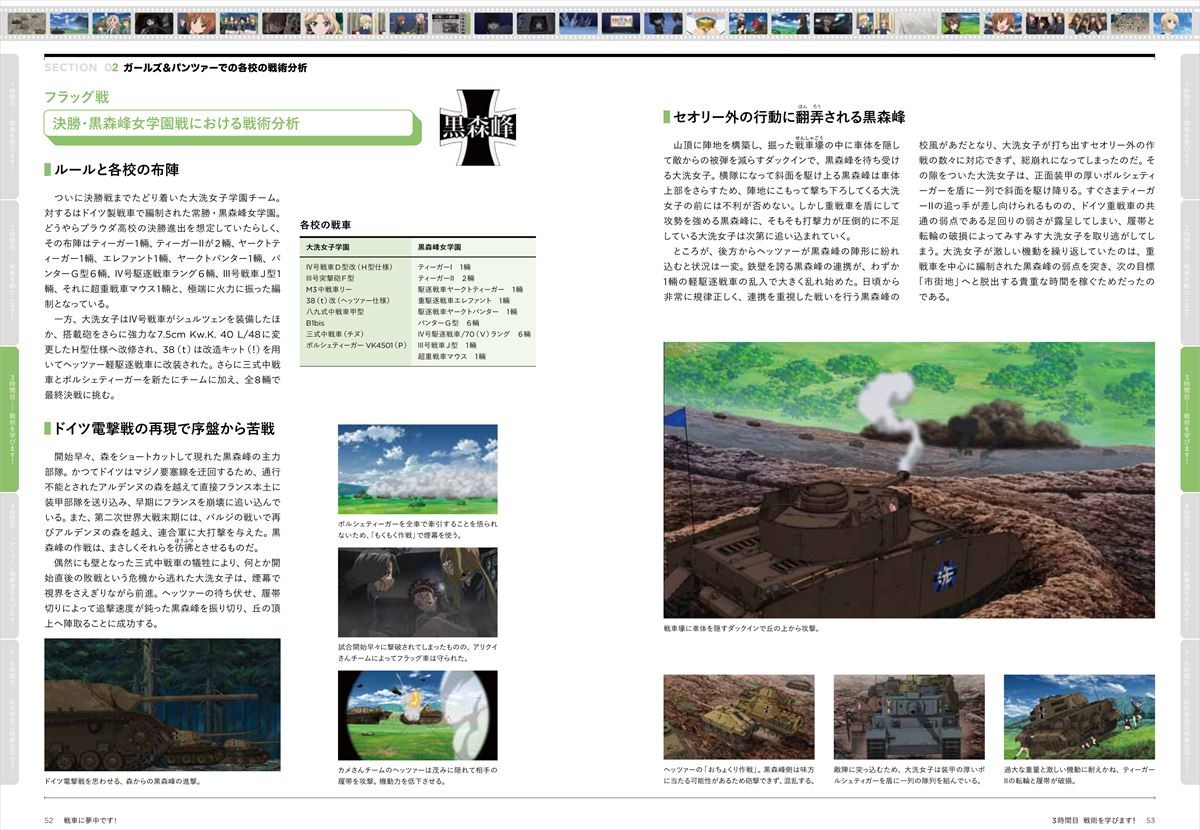Click the ドイツ電撃戦の再現で序盤から苦戦 heading

(x=160, y=428)
